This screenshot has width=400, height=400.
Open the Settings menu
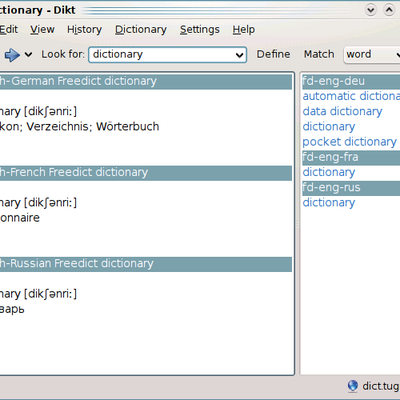pyautogui.click(x=200, y=30)
